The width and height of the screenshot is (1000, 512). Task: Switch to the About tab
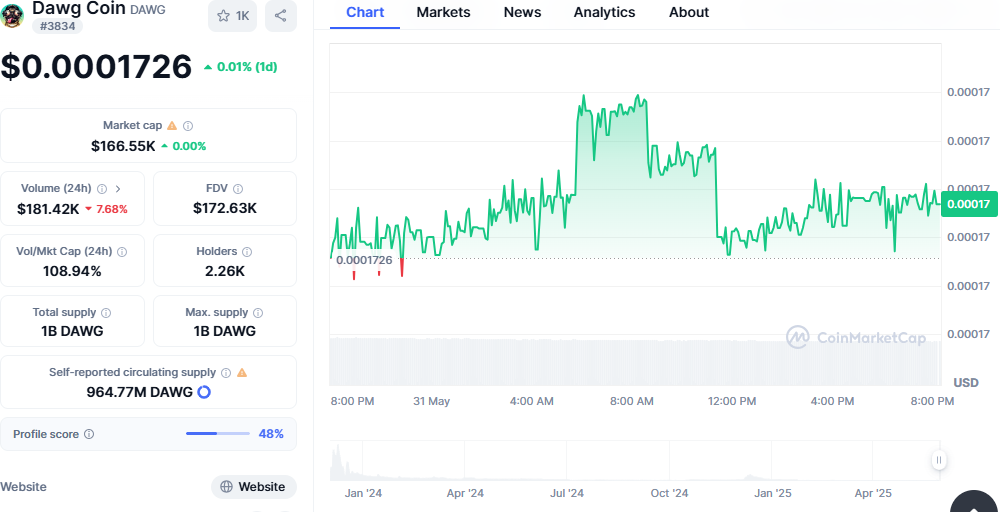(x=689, y=12)
